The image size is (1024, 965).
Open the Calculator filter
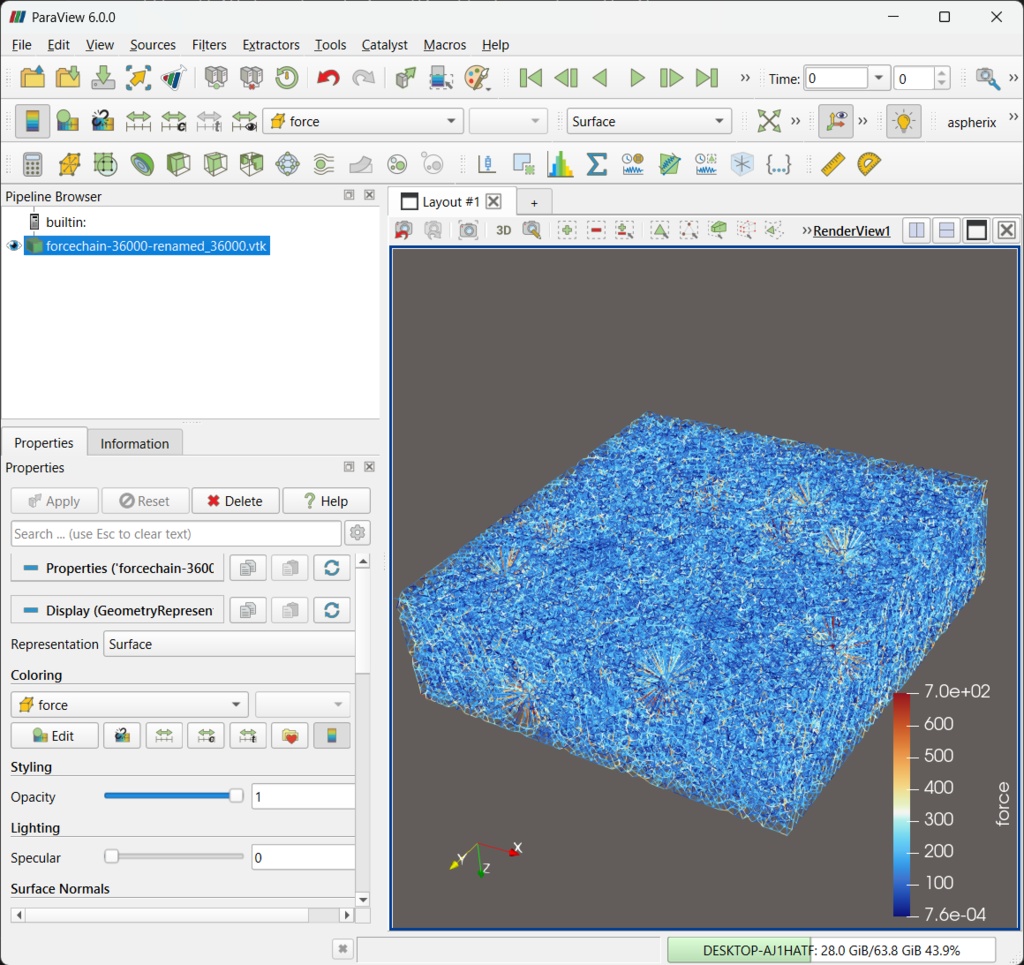[32, 163]
